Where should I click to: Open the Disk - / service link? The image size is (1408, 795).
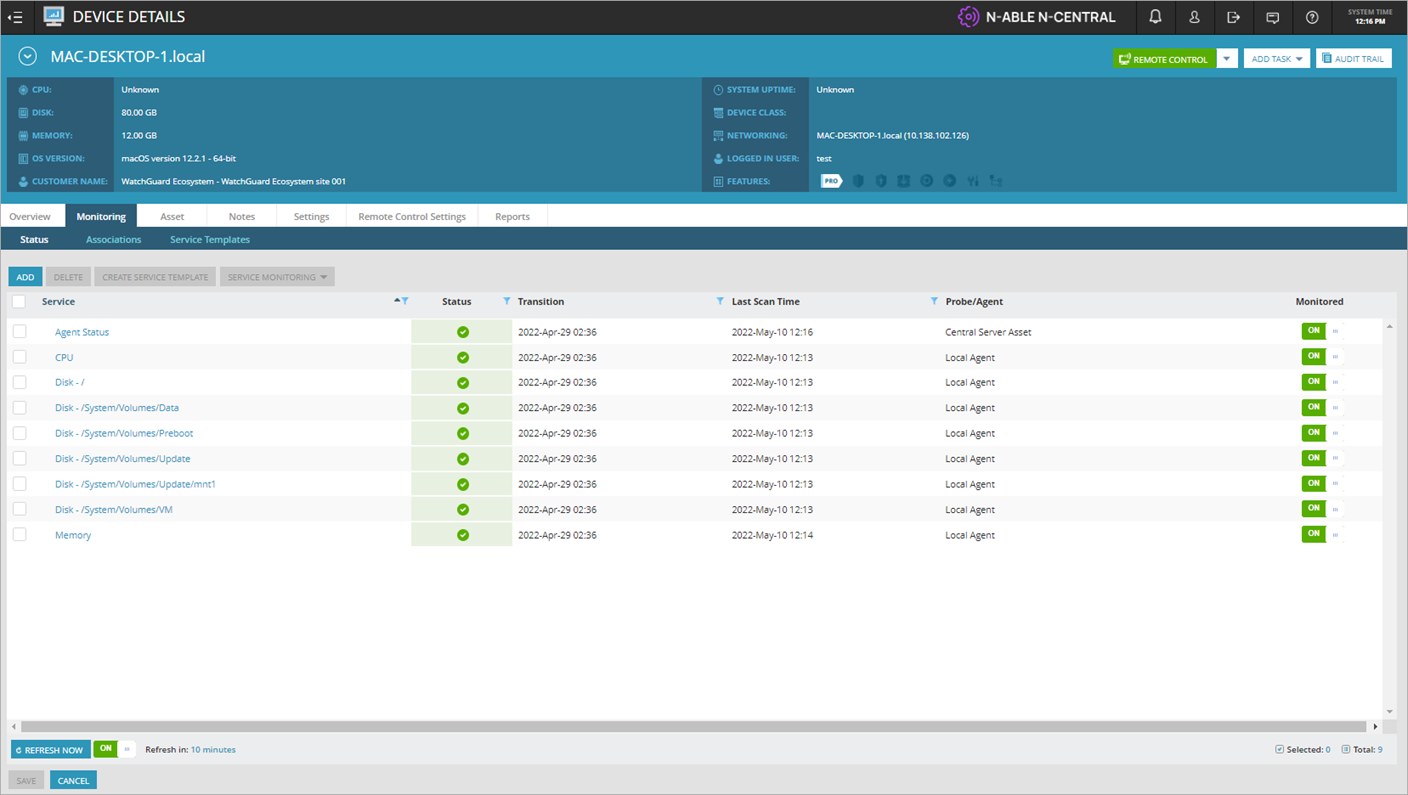68,382
